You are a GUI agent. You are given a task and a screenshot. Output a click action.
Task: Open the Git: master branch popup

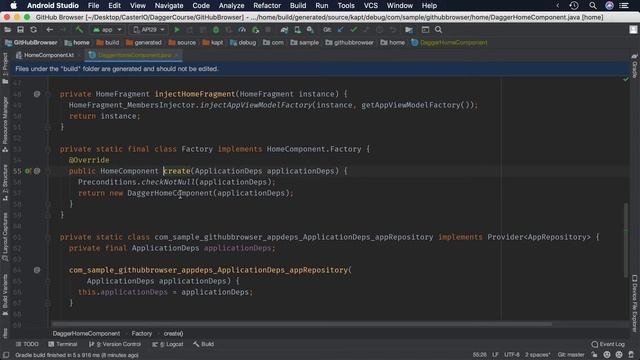point(571,355)
